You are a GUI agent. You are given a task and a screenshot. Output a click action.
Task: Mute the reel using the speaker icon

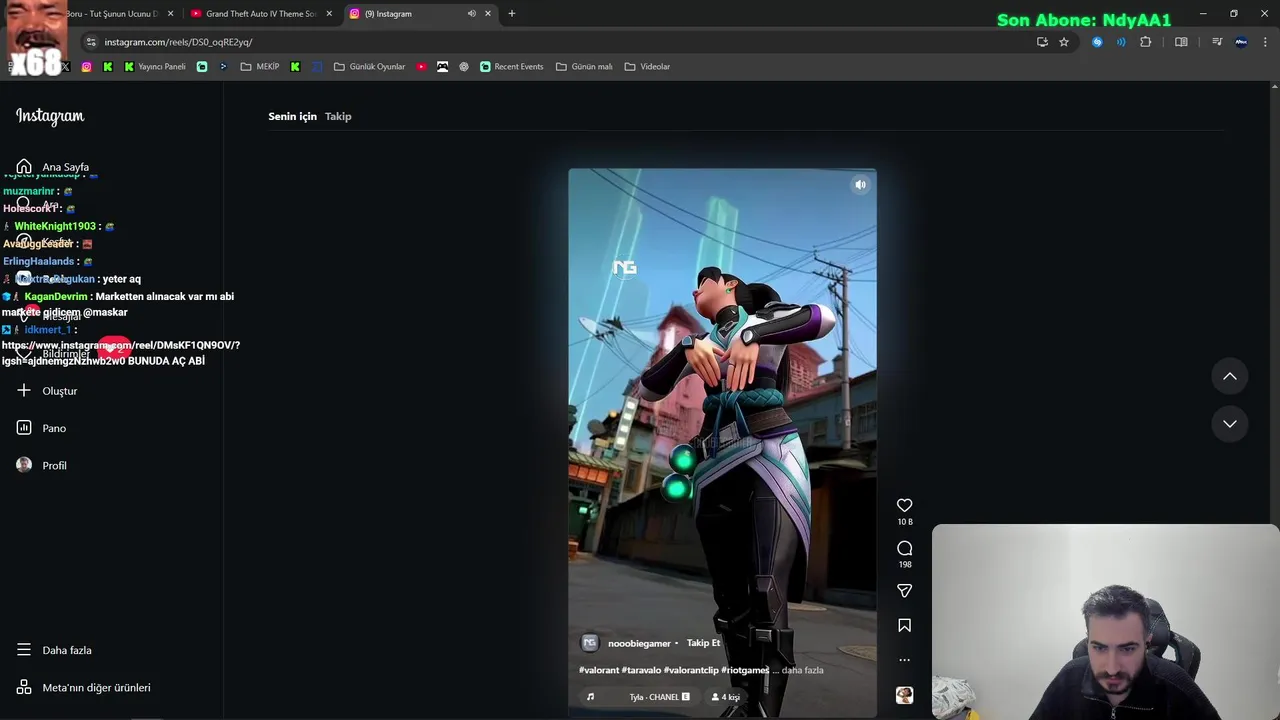pyautogui.click(x=860, y=185)
